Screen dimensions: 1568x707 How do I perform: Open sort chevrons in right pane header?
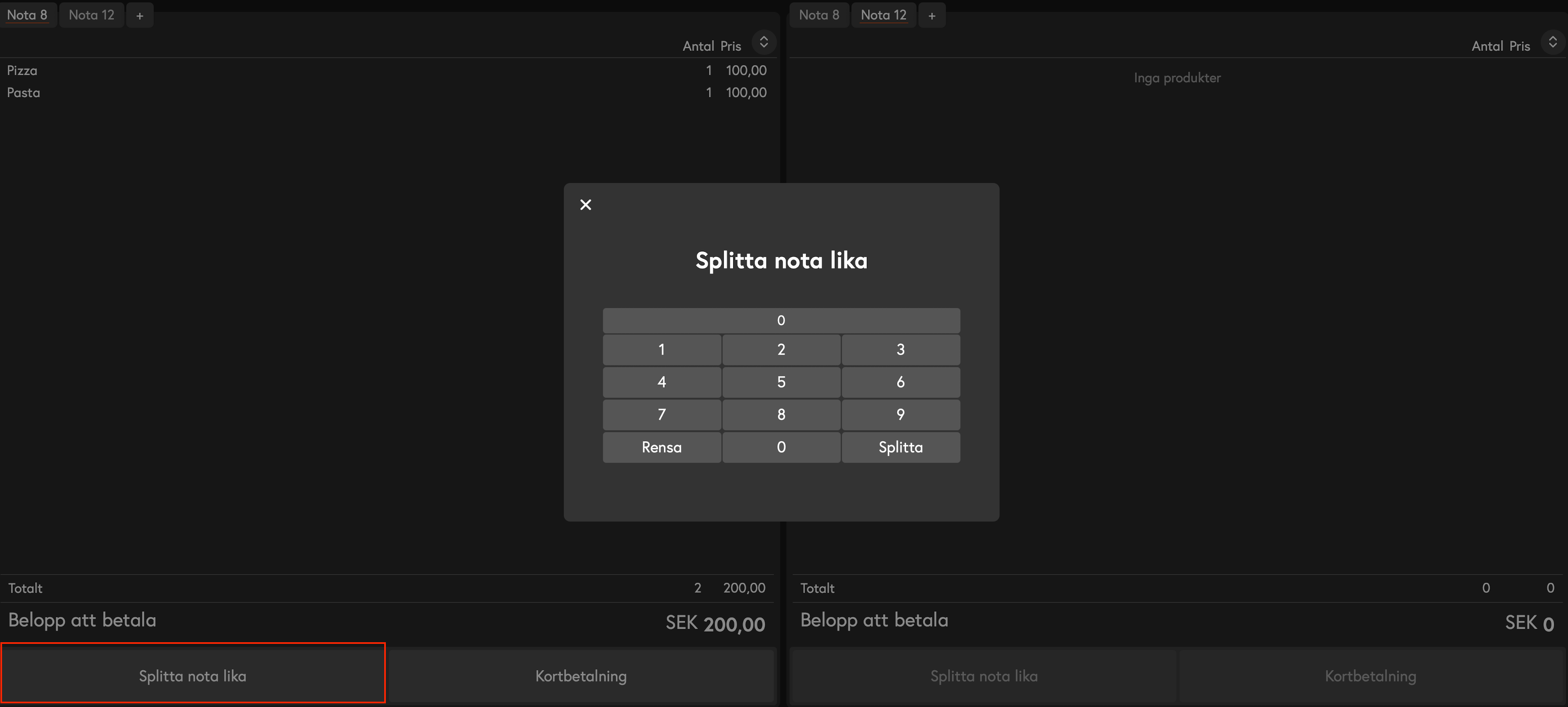(1552, 42)
